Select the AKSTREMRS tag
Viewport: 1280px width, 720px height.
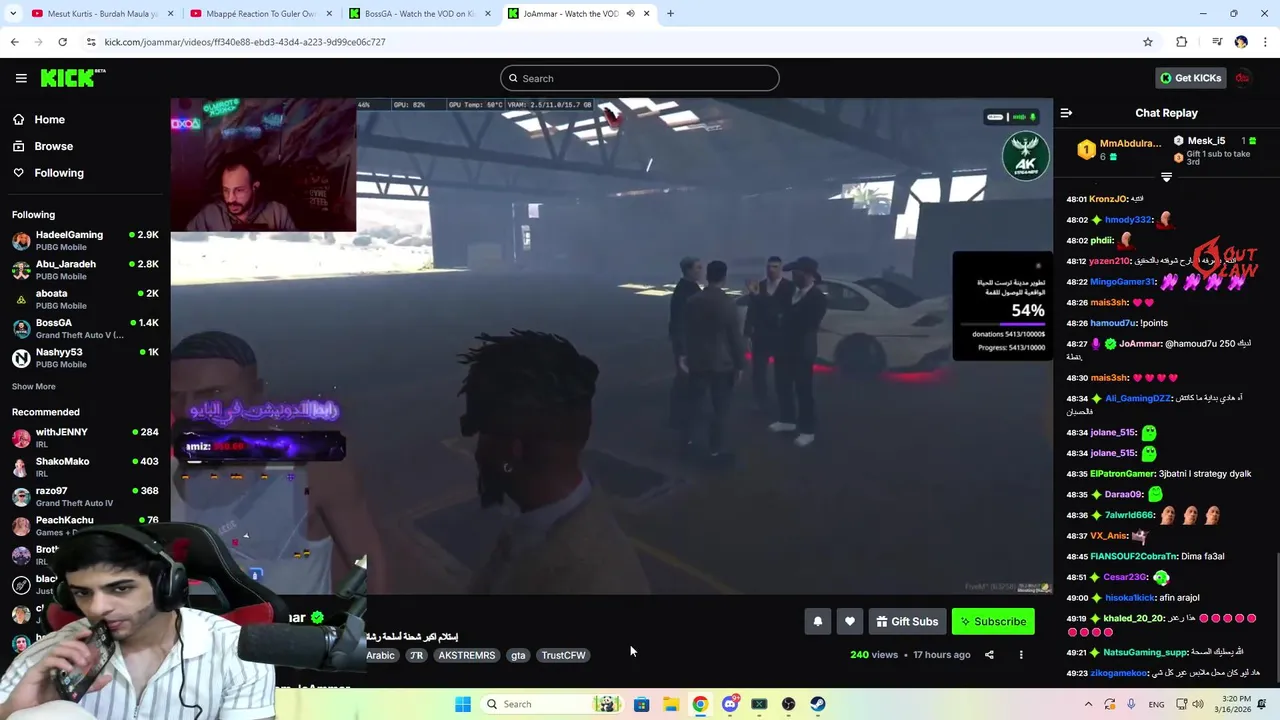coord(466,655)
